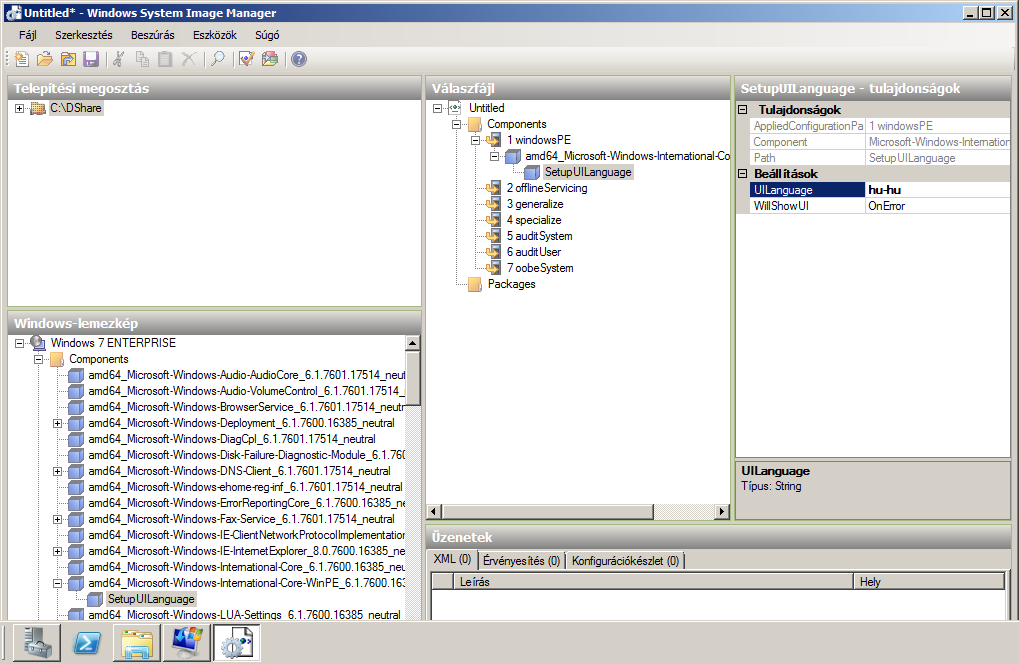
Task: Collapse the Tulajdonságok property section
Action: 743,110
